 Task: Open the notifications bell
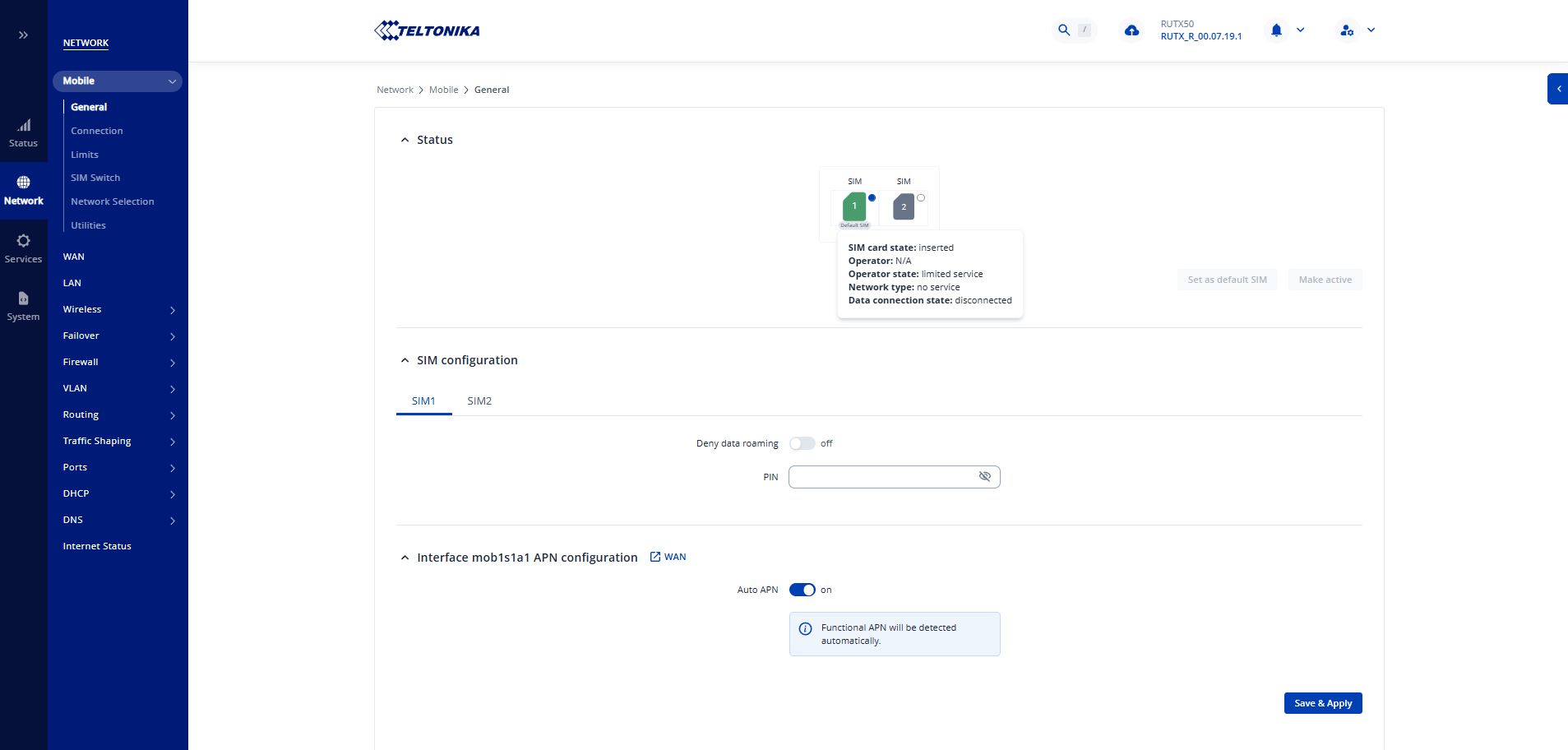(x=1276, y=30)
